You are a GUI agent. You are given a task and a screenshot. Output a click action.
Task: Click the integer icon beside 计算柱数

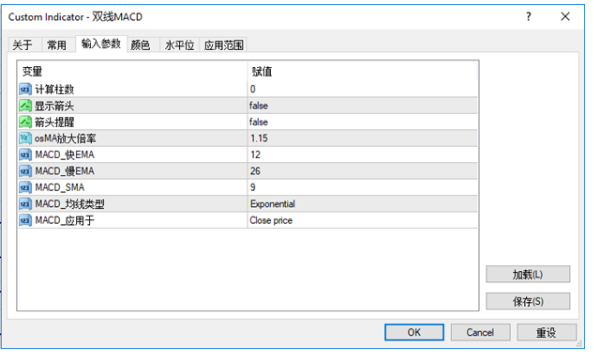25,89
